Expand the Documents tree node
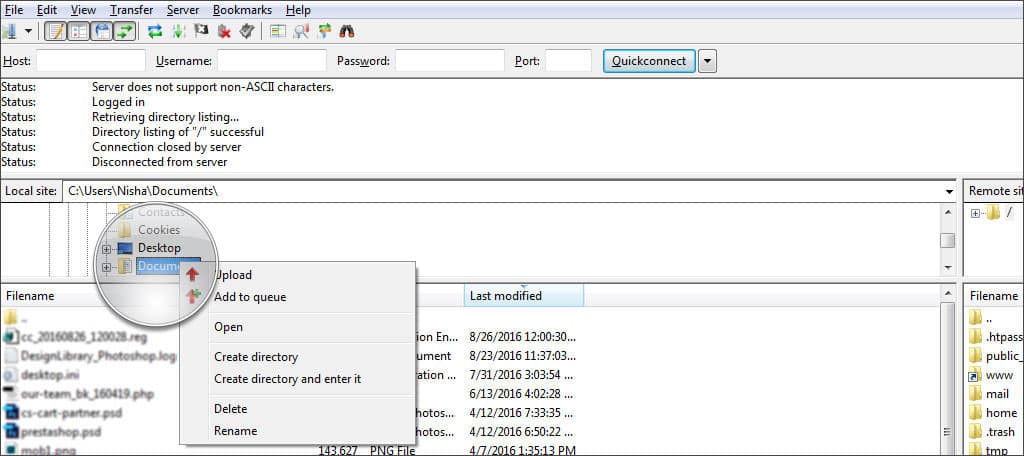Screen dimensions: 1024x456 pos(106,267)
